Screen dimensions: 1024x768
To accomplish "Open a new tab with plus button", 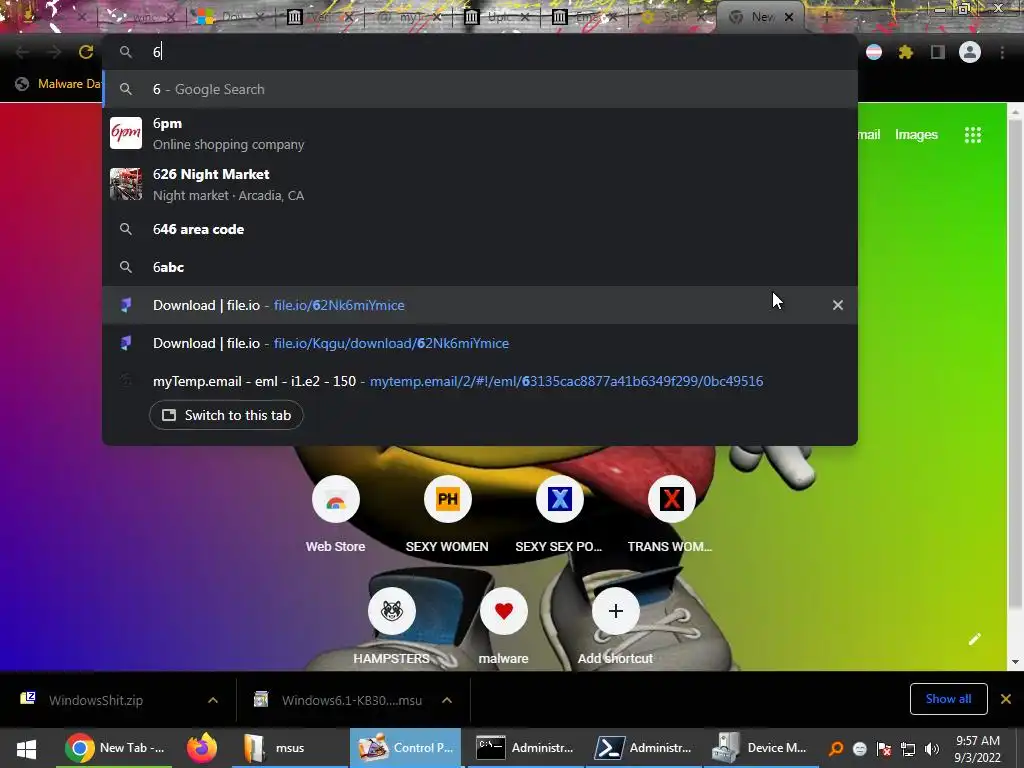I will coord(826,17).
